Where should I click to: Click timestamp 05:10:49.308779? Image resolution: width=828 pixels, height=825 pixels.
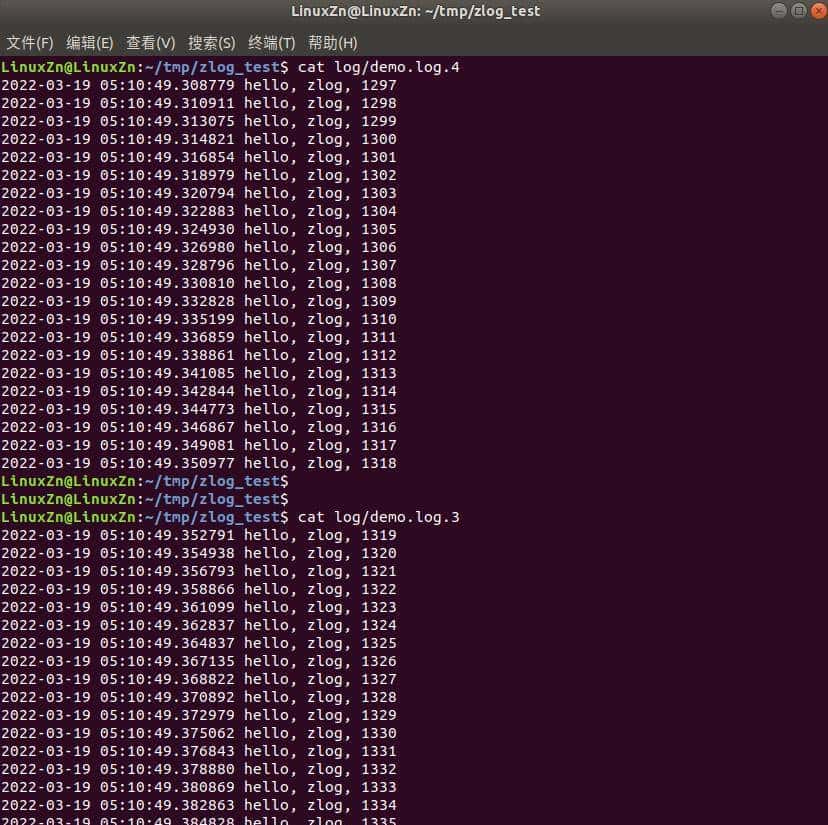pyautogui.click(x=167, y=86)
